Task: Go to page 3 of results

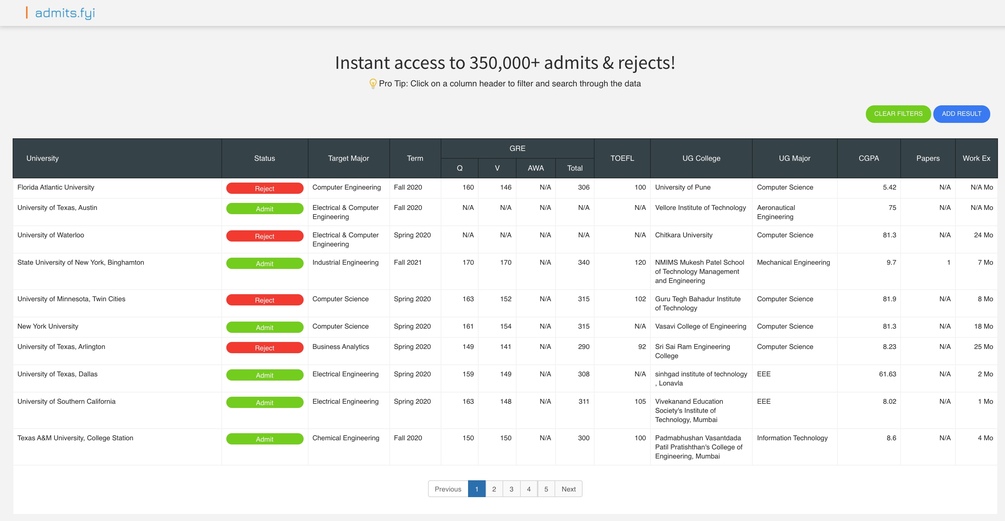Action: click(x=511, y=489)
